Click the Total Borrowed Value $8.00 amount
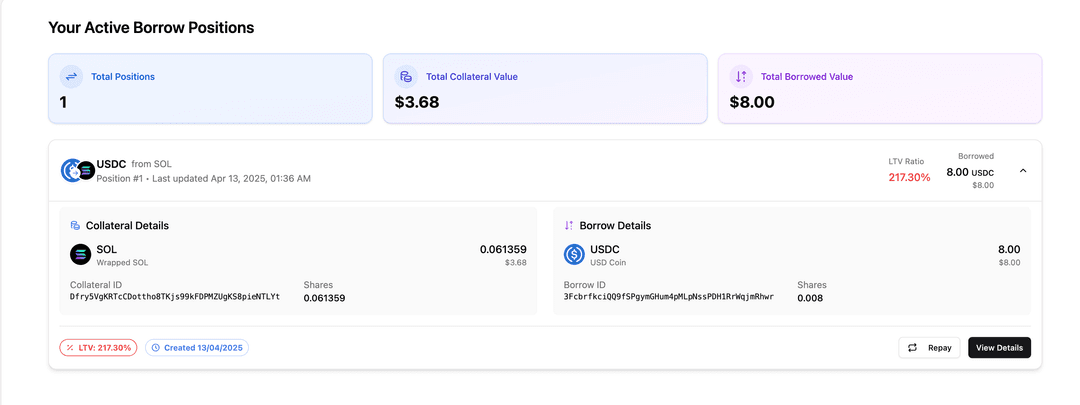The height and width of the screenshot is (405, 1080). click(752, 102)
